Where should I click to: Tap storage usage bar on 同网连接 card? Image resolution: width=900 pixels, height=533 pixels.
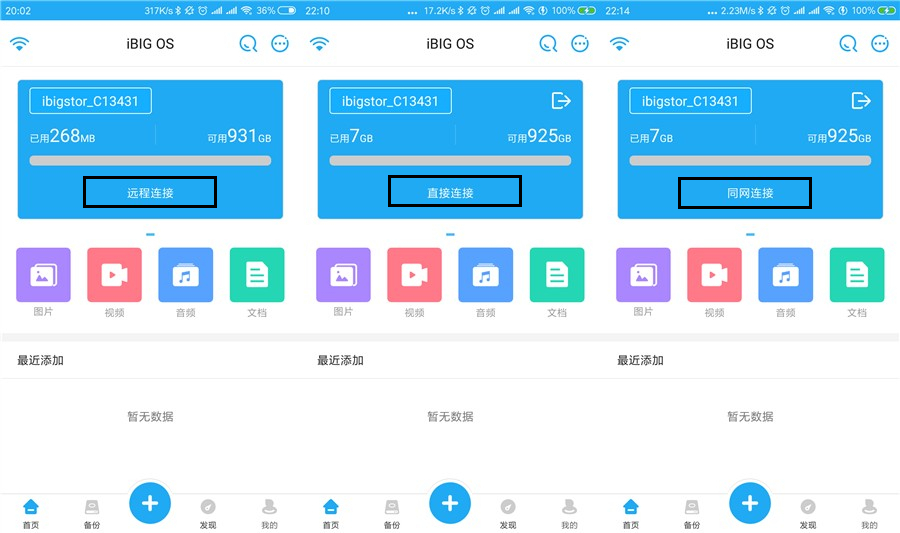tap(750, 161)
